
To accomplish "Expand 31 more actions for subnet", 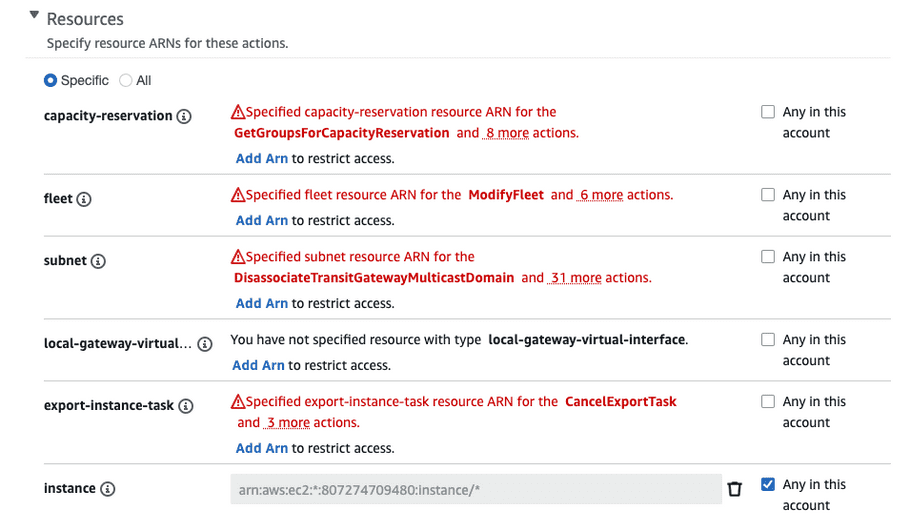I will click(x=575, y=278).
